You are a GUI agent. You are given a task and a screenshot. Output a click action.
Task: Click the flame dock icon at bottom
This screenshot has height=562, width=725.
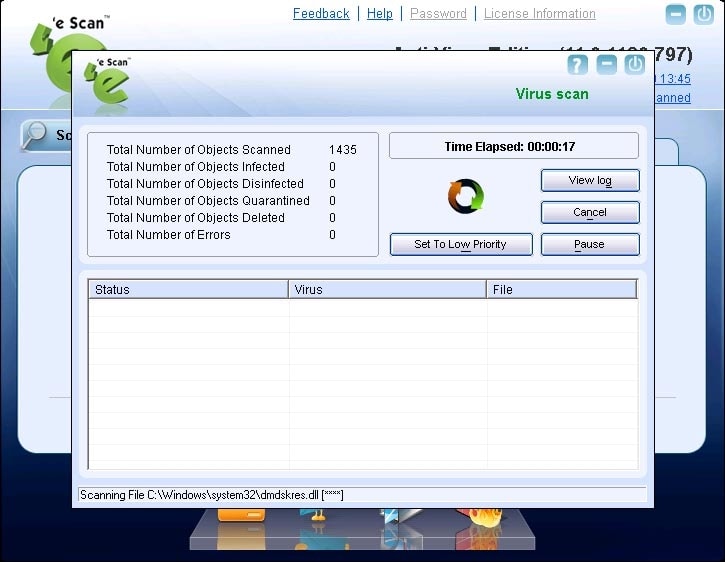479,518
